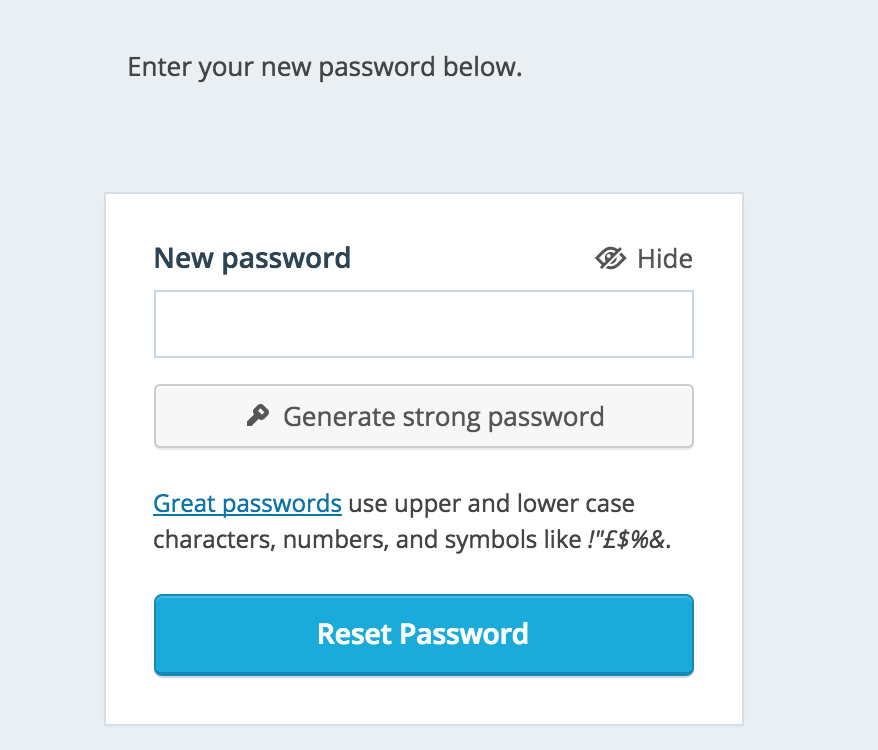Screen dimensions: 878x750
Task: Submit with the Reset Password button
Action: (x=423, y=635)
